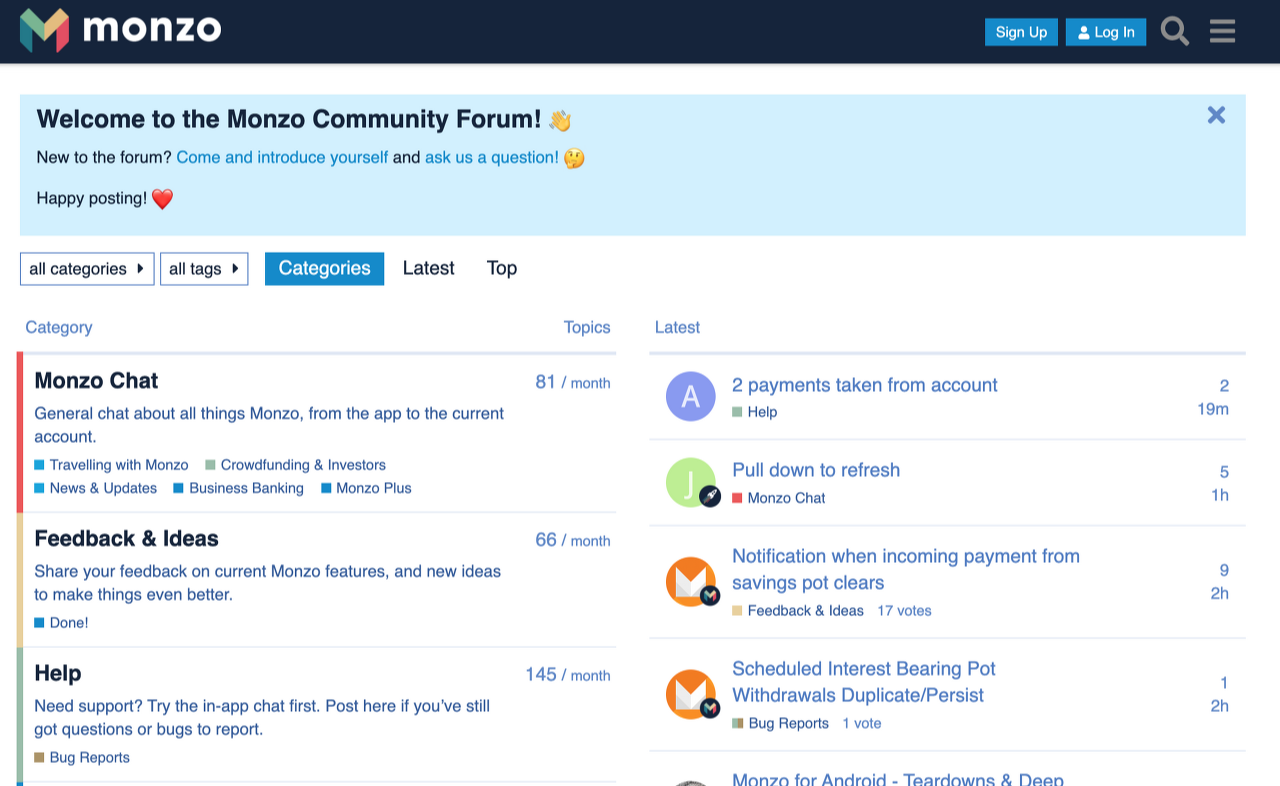Open the Bug Reports subcategory under Help
Image resolution: width=1280 pixels, height=786 pixels.
[82, 758]
